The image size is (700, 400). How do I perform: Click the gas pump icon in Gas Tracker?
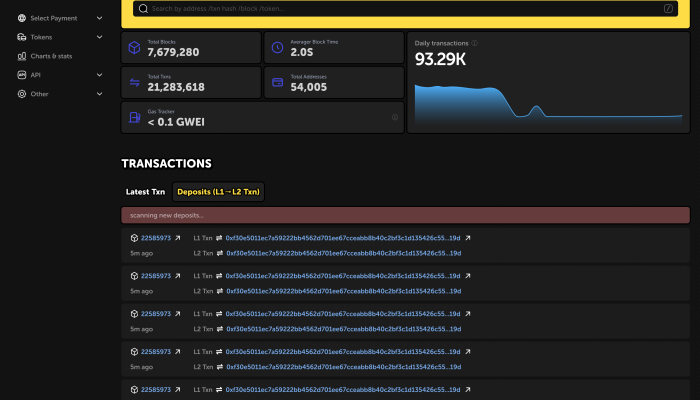(134, 118)
